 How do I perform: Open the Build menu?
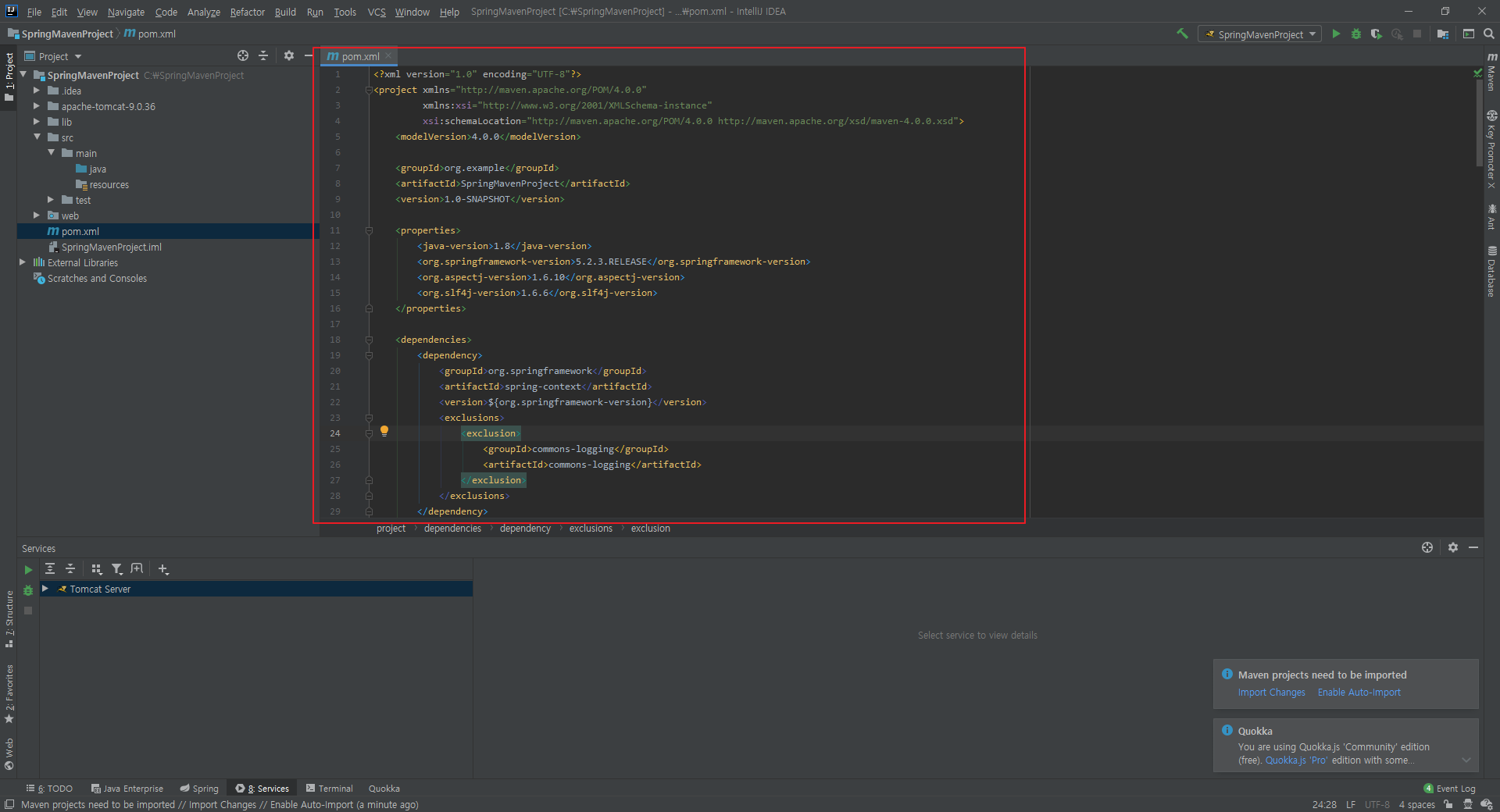coord(285,12)
